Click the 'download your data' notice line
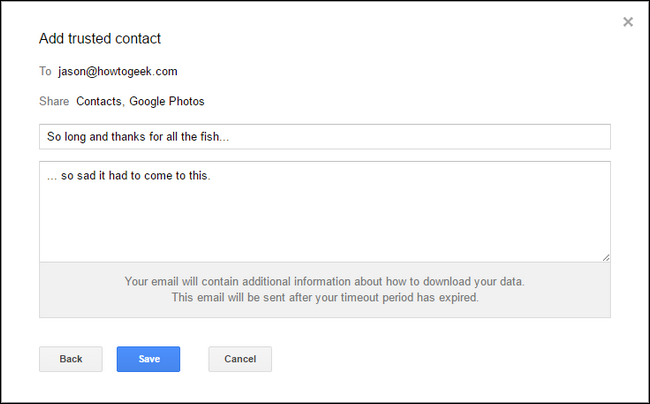 [x=325, y=282]
